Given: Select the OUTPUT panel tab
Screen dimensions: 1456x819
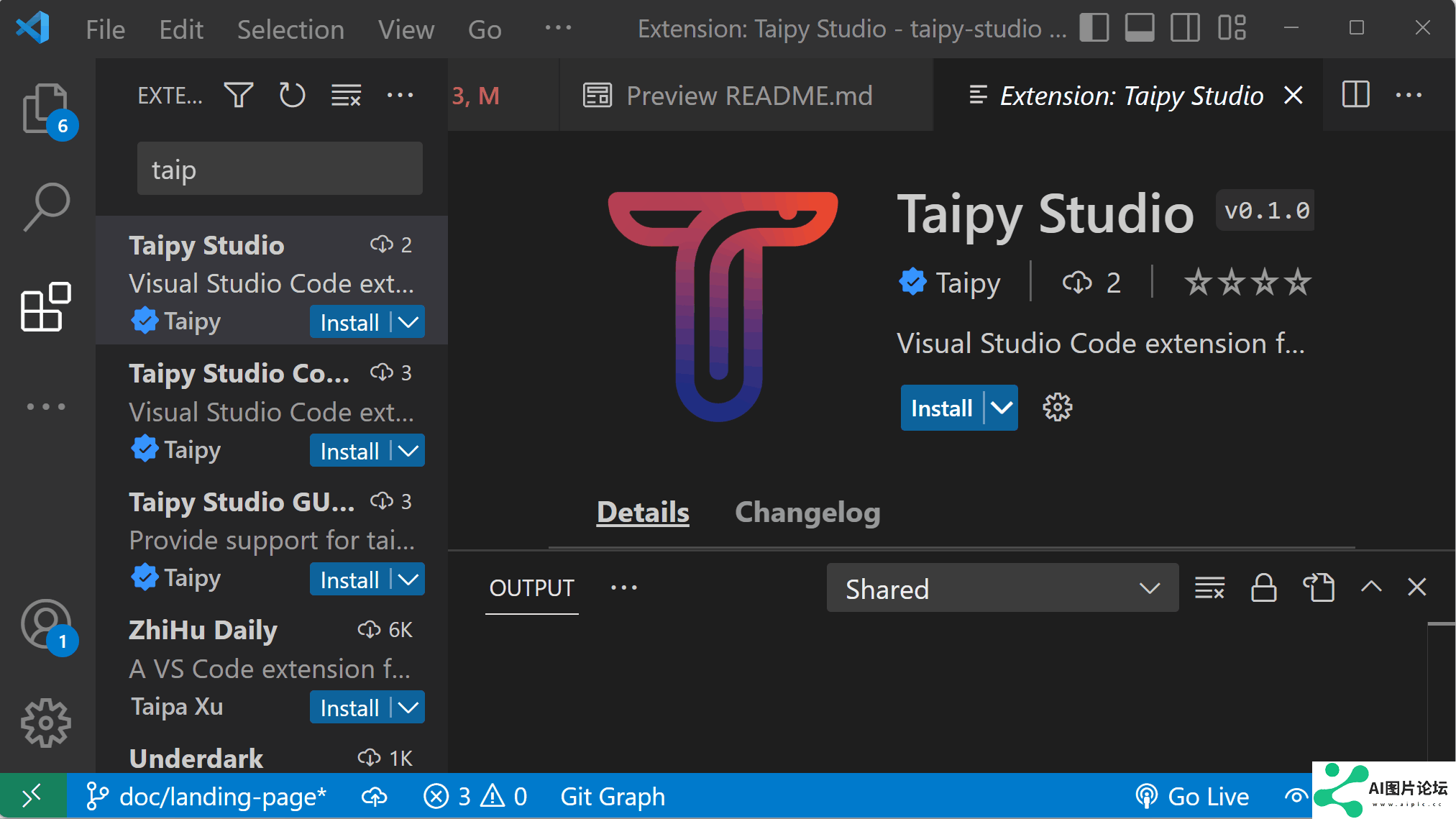Looking at the screenshot, I should click(x=531, y=588).
